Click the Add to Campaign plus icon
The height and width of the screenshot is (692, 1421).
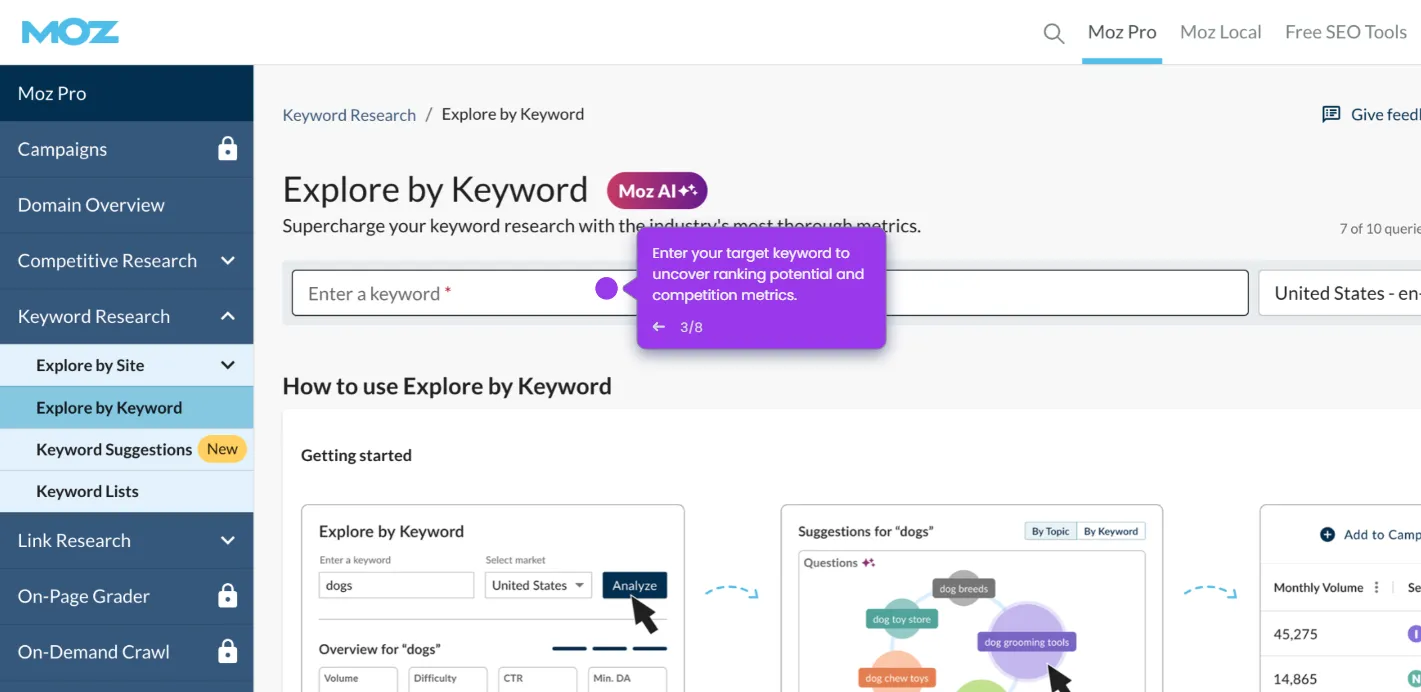pyautogui.click(x=1327, y=535)
